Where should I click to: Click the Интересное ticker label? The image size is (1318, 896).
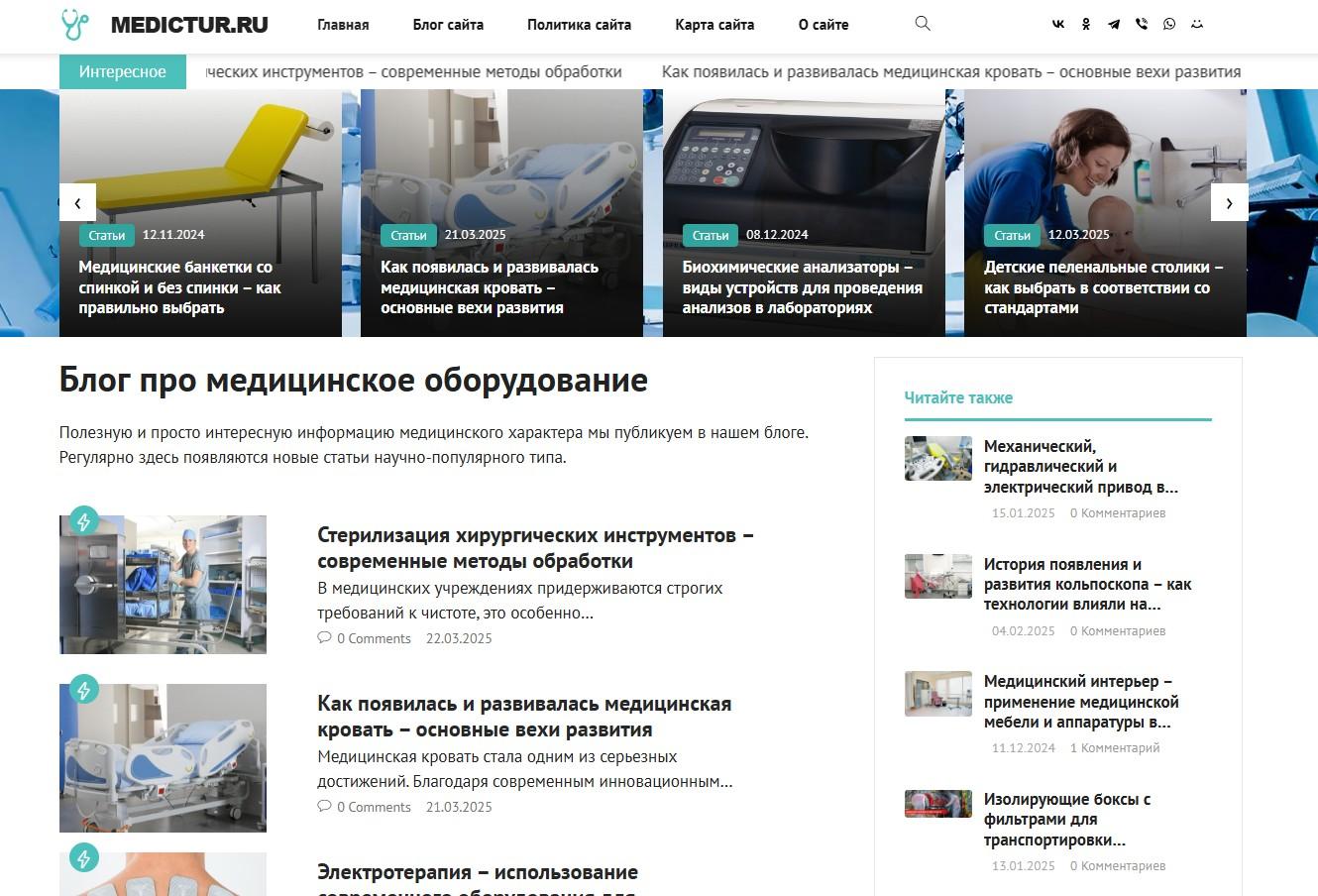click(x=123, y=72)
